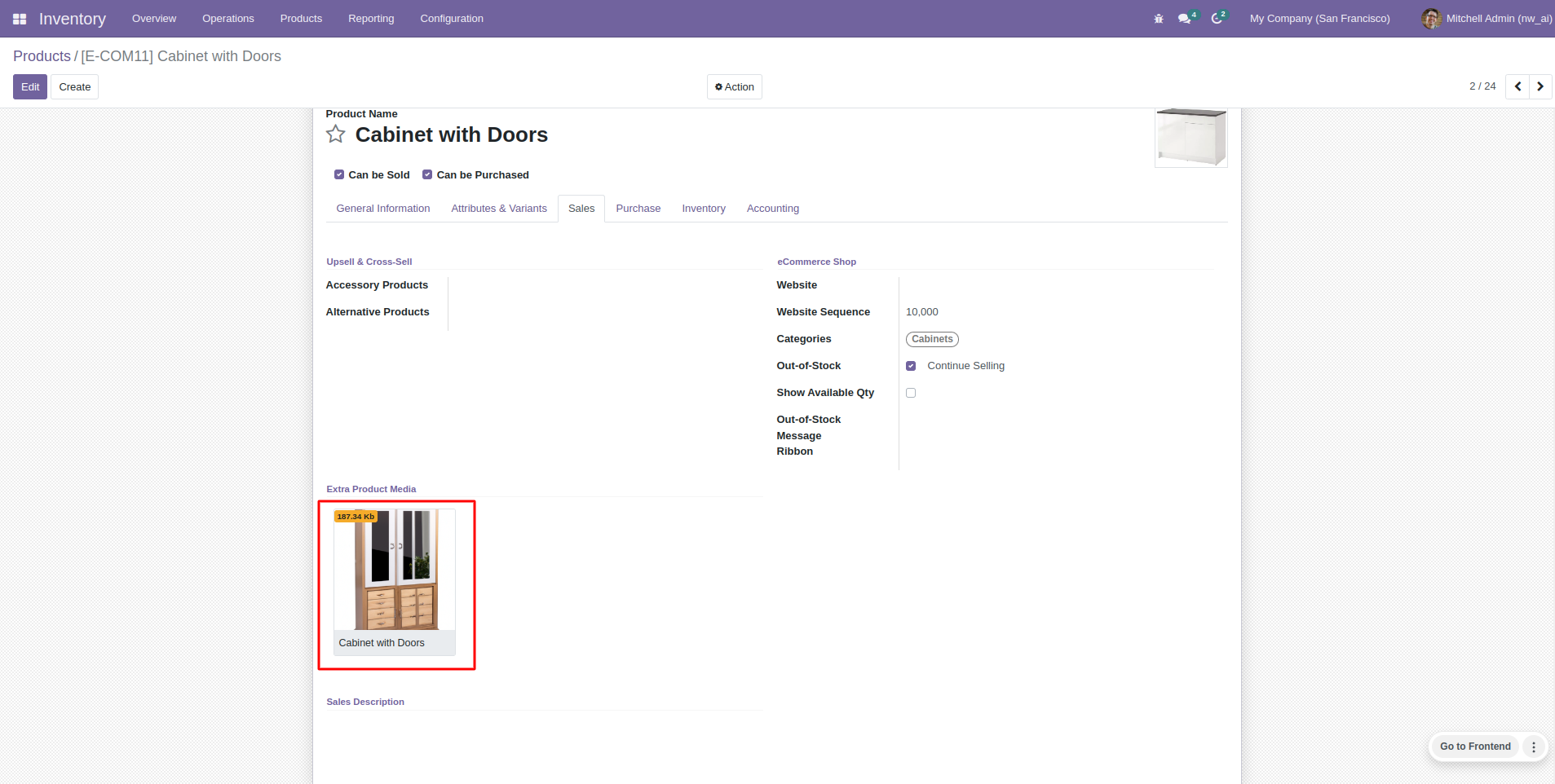Open the Mitchell Admin user menu
The image size is (1555, 784).
pyautogui.click(x=1487, y=19)
